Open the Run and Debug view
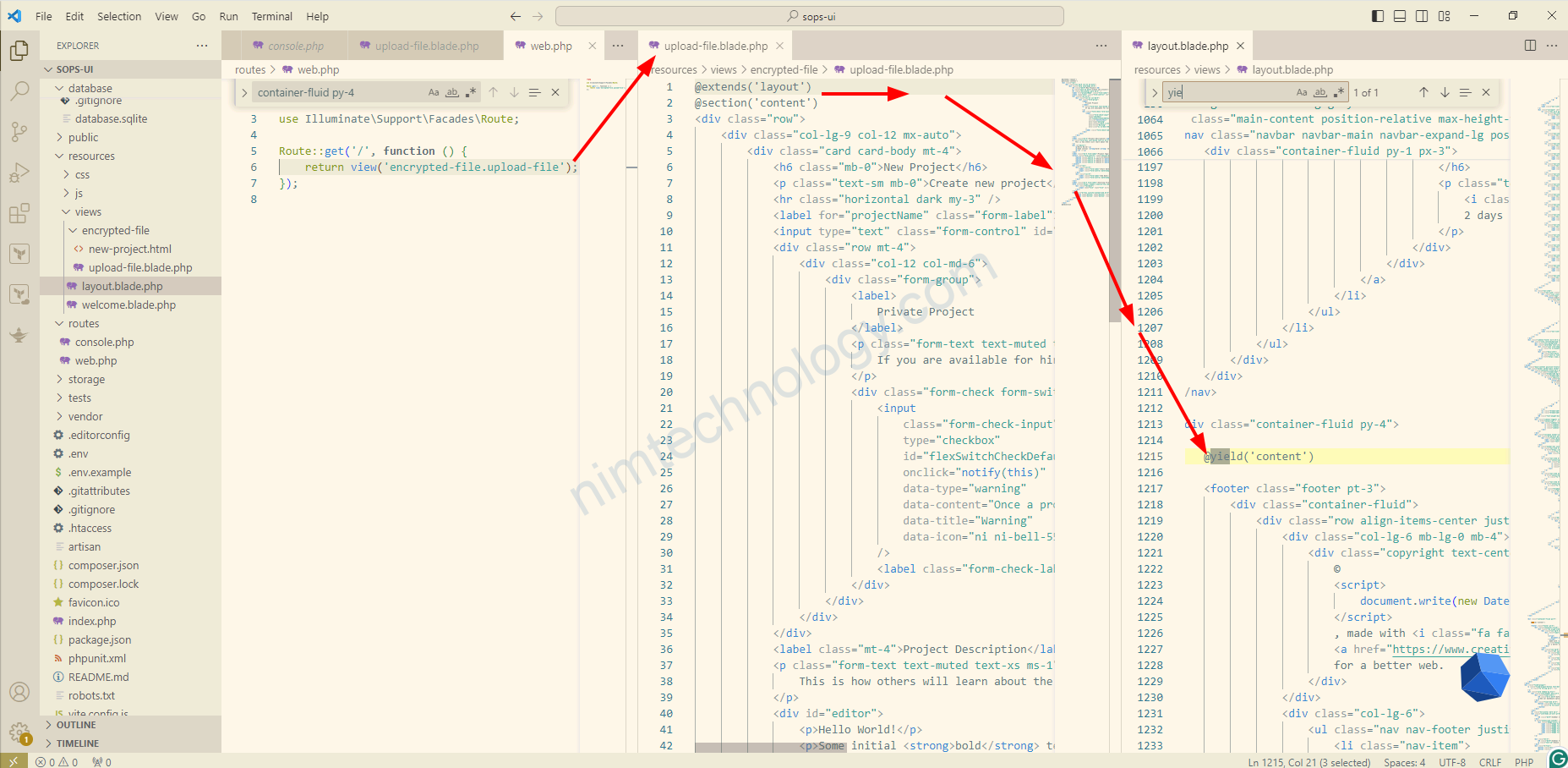1568x768 pixels. pos(19,173)
